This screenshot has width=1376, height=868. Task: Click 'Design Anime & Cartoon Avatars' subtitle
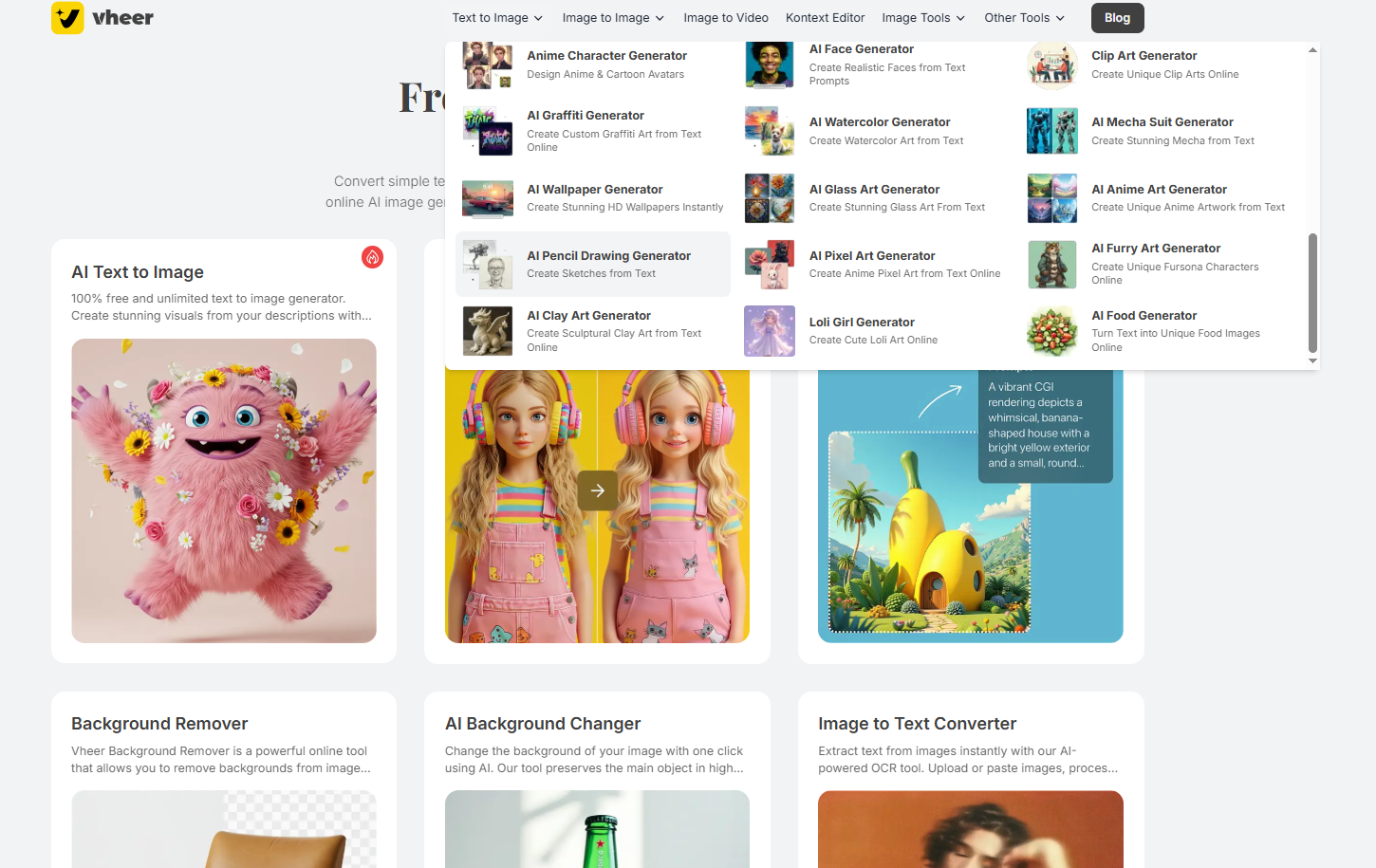[x=605, y=75]
